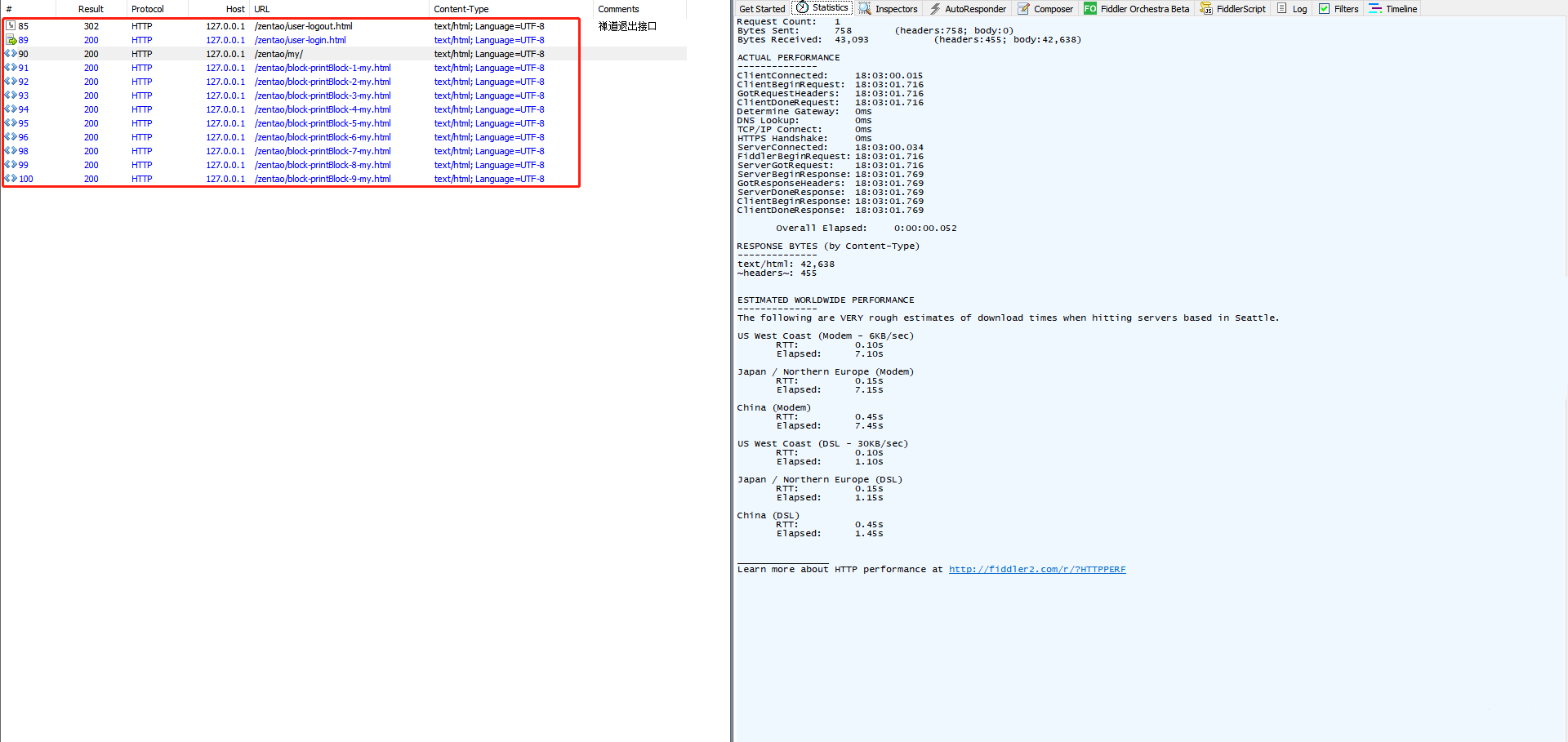This screenshot has width=1568, height=742.
Task: Open the HTTPPERF performance link
Action: pyautogui.click(x=1036, y=569)
